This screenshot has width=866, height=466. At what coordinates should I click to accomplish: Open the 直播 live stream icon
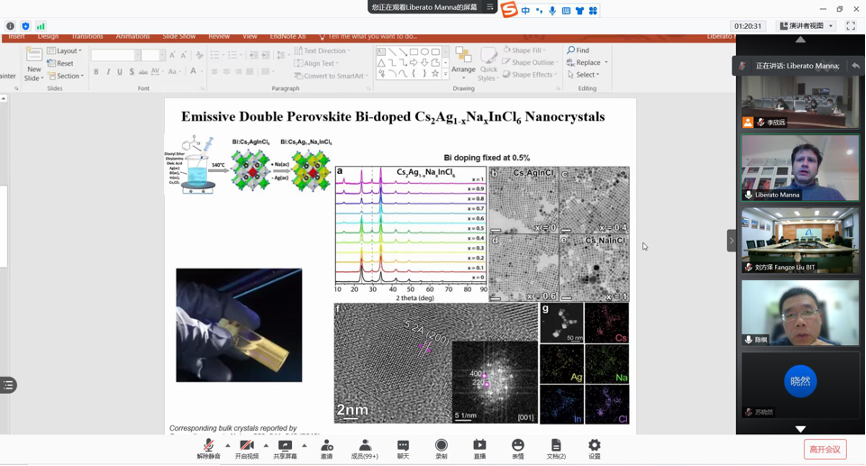479,446
